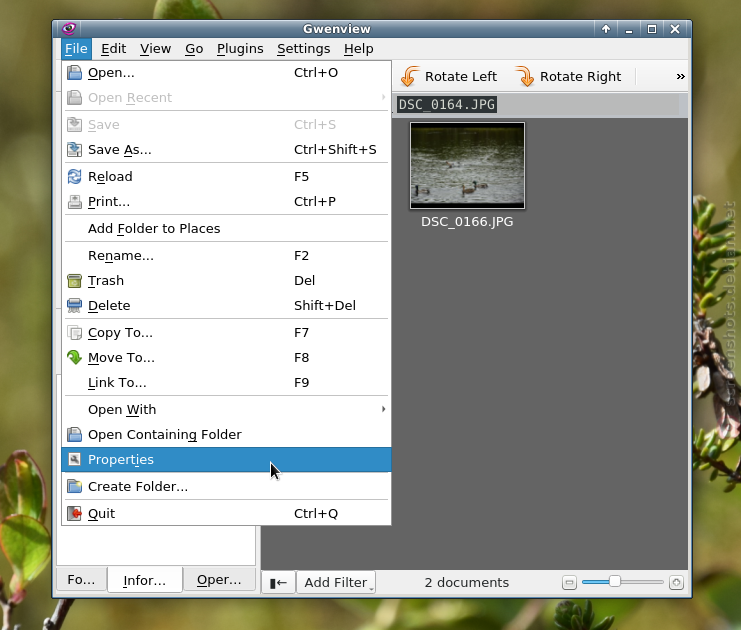Close the File menu via File
Screen dimensions: 741x630
76,49
